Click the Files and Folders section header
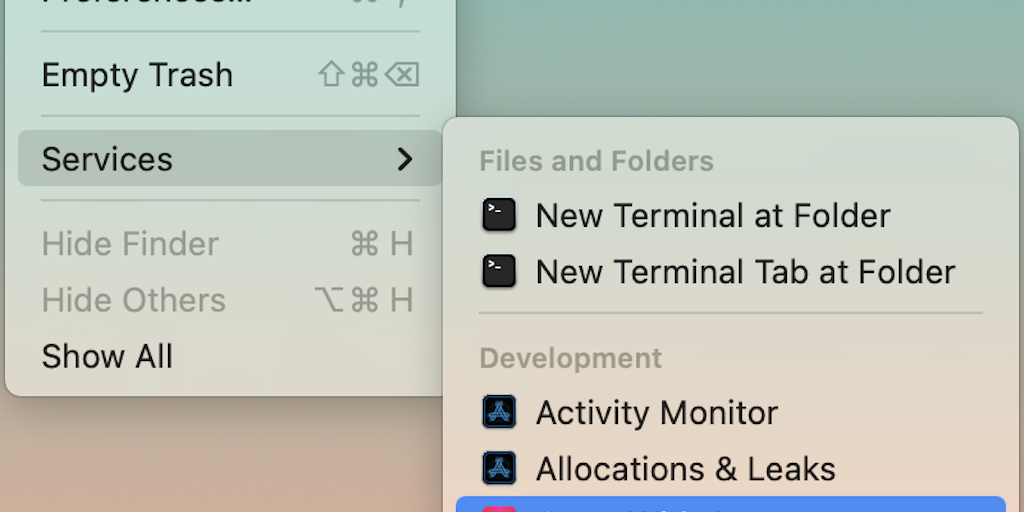The image size is (1024, 512). click(596, 161)
